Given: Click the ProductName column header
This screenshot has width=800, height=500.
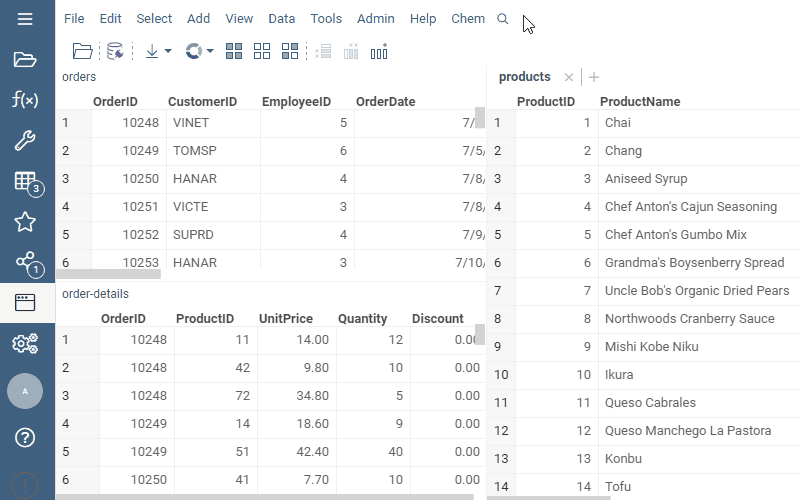Looking at the screenshot, I should point(640,101).
